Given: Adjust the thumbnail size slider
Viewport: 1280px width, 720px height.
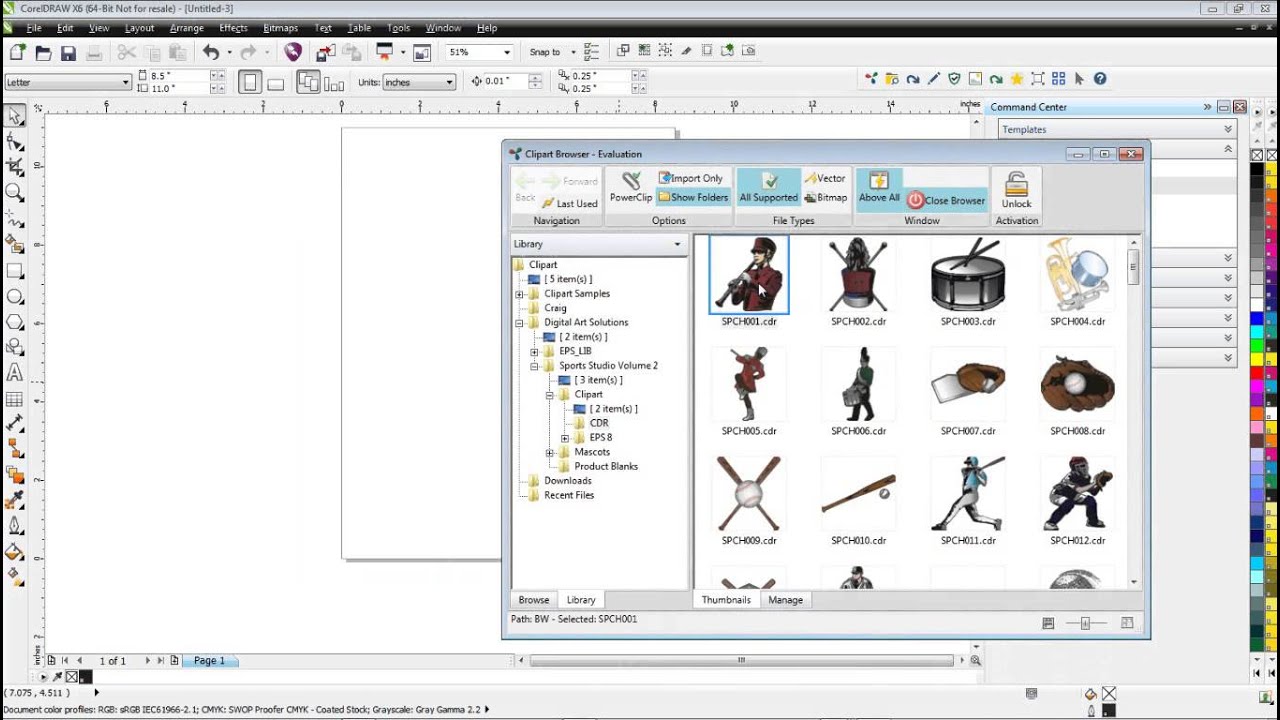Looking at the screenshot, I should [x=1086, y=623].
